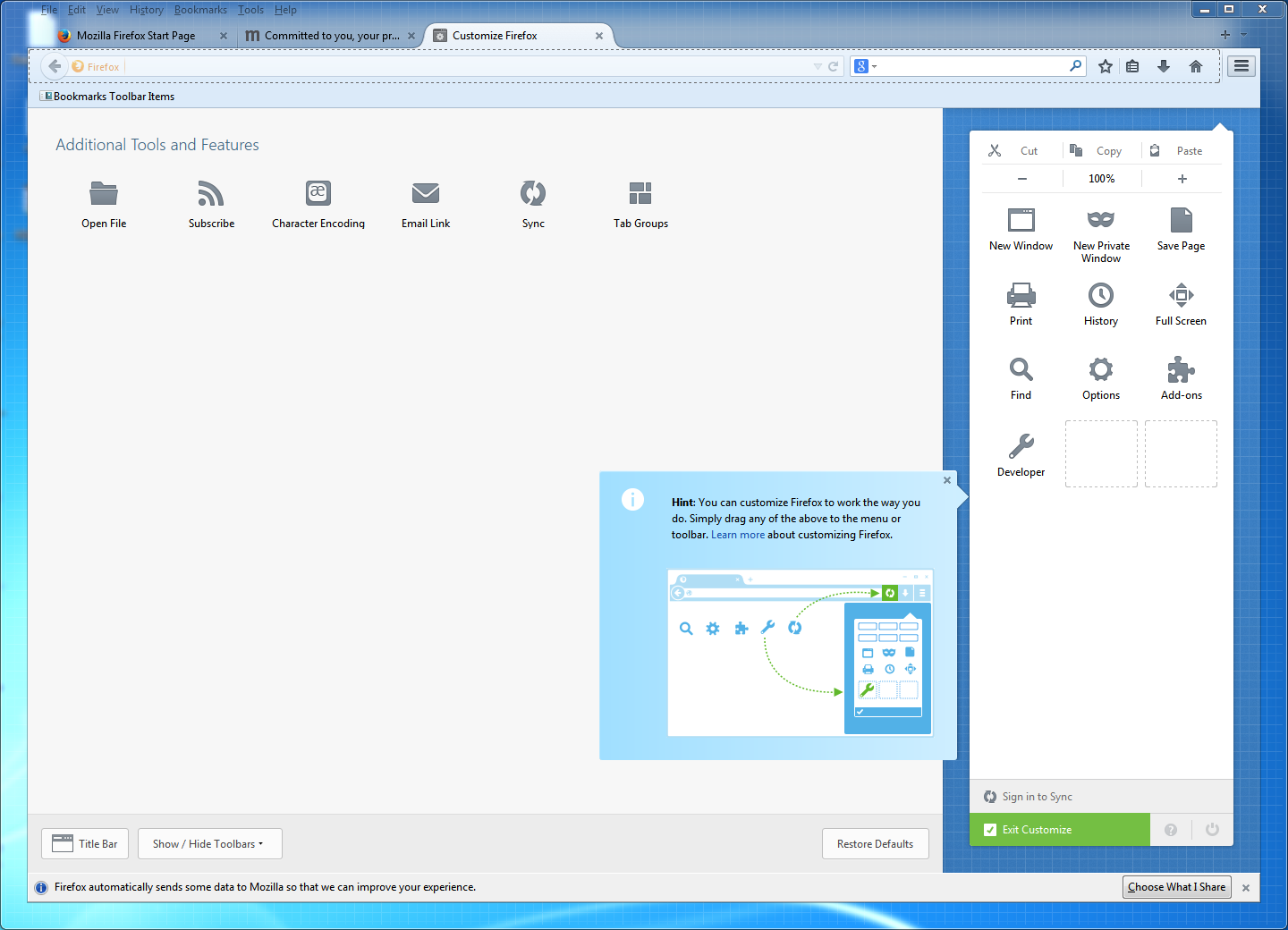Screen dimensions: 1288x930
Task: Click the Find magnifier icon
Action: tap(1021, 369)
